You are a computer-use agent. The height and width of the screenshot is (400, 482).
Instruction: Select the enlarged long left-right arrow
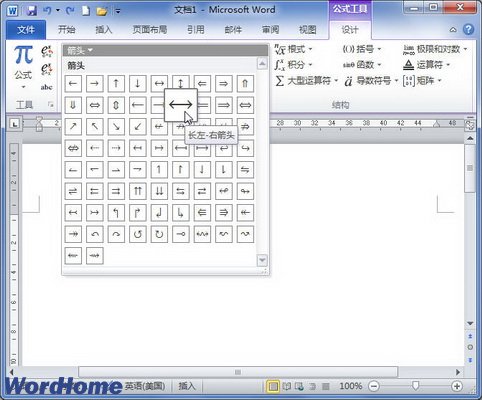pos(181,105)
